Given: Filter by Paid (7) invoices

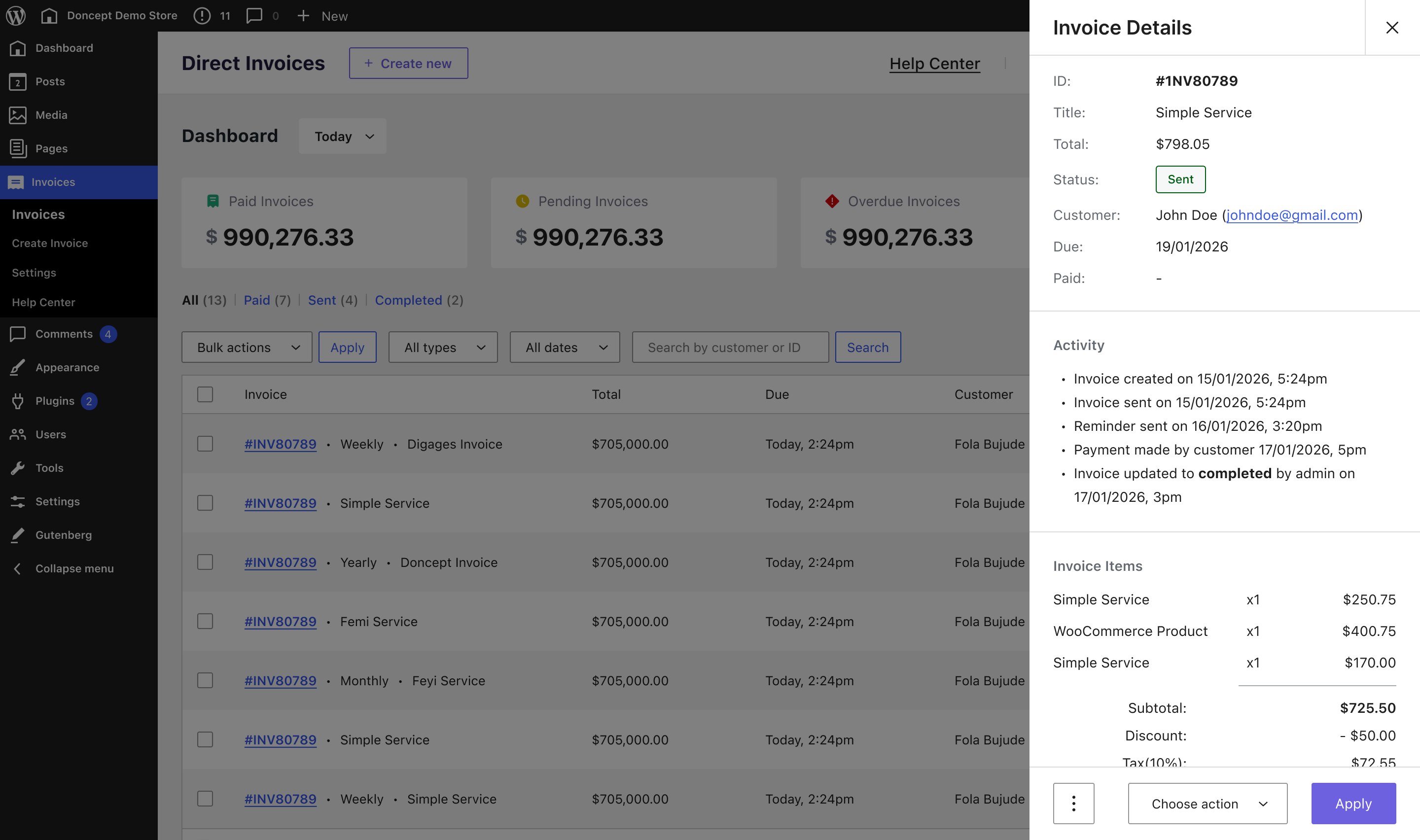Looking at the screenshot, I should point(267,300).
